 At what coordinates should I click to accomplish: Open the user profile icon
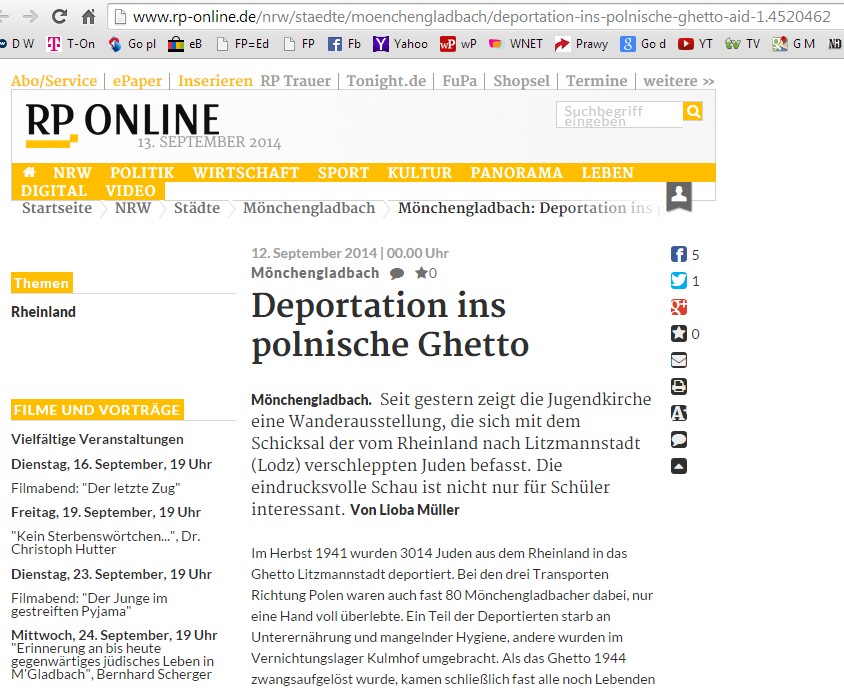coord(679,194)
